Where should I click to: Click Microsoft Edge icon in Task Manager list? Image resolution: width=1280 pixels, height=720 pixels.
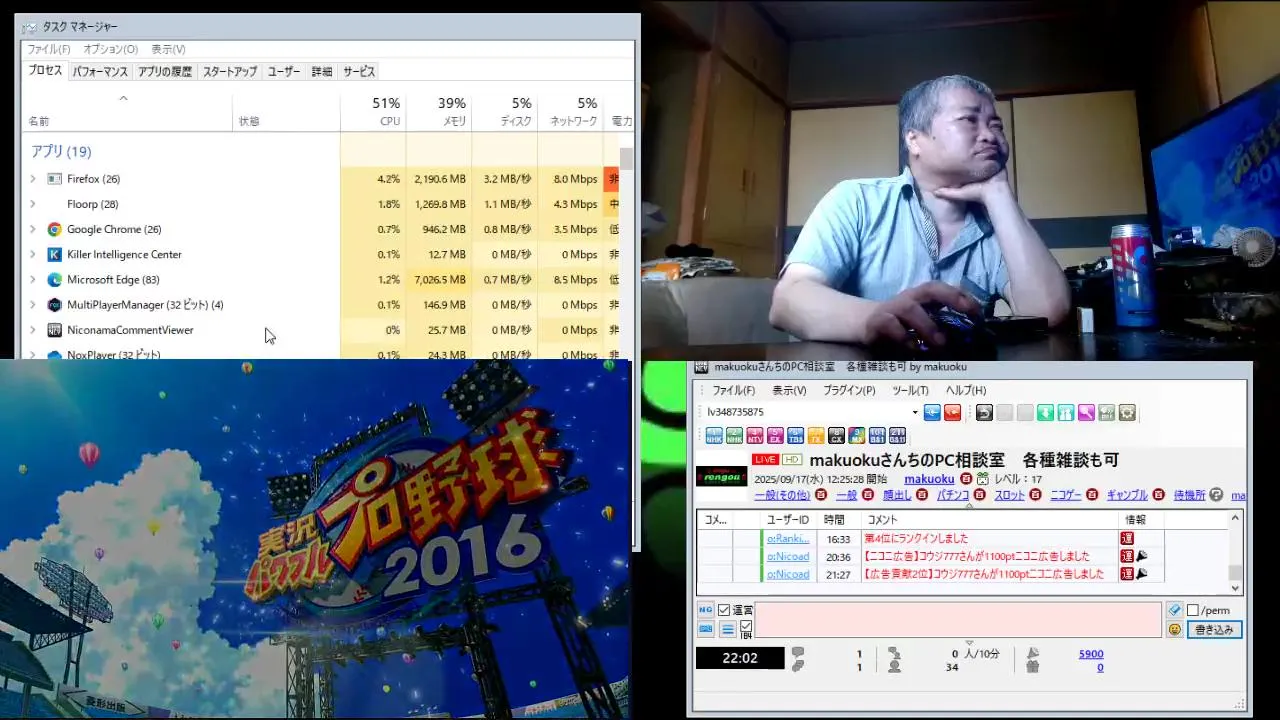click(x=54, y=279)
